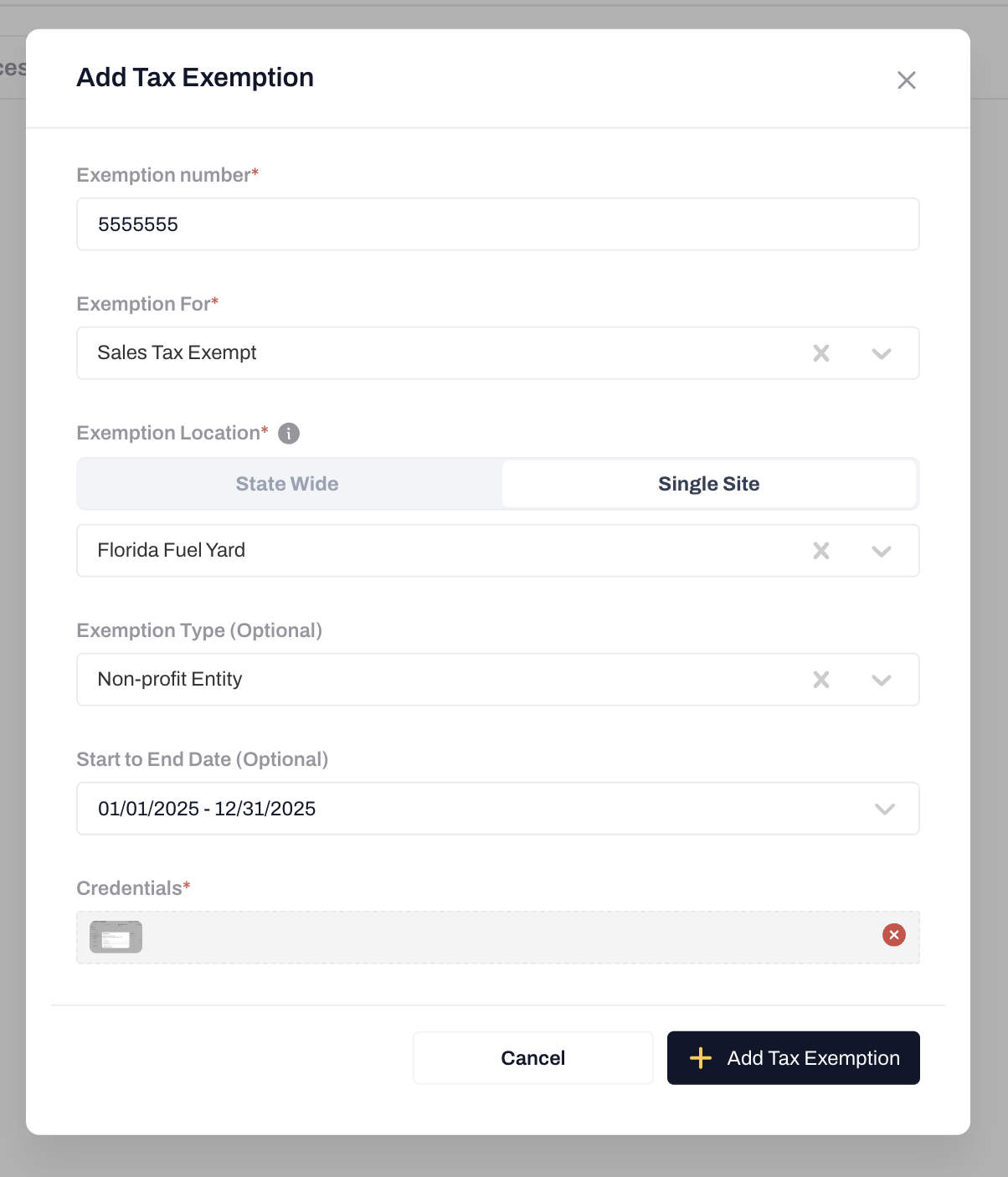This screenshot has width=1008, height=1177.
Task: Click the Florida Fuel Yard field text
Action: point(172,551)
